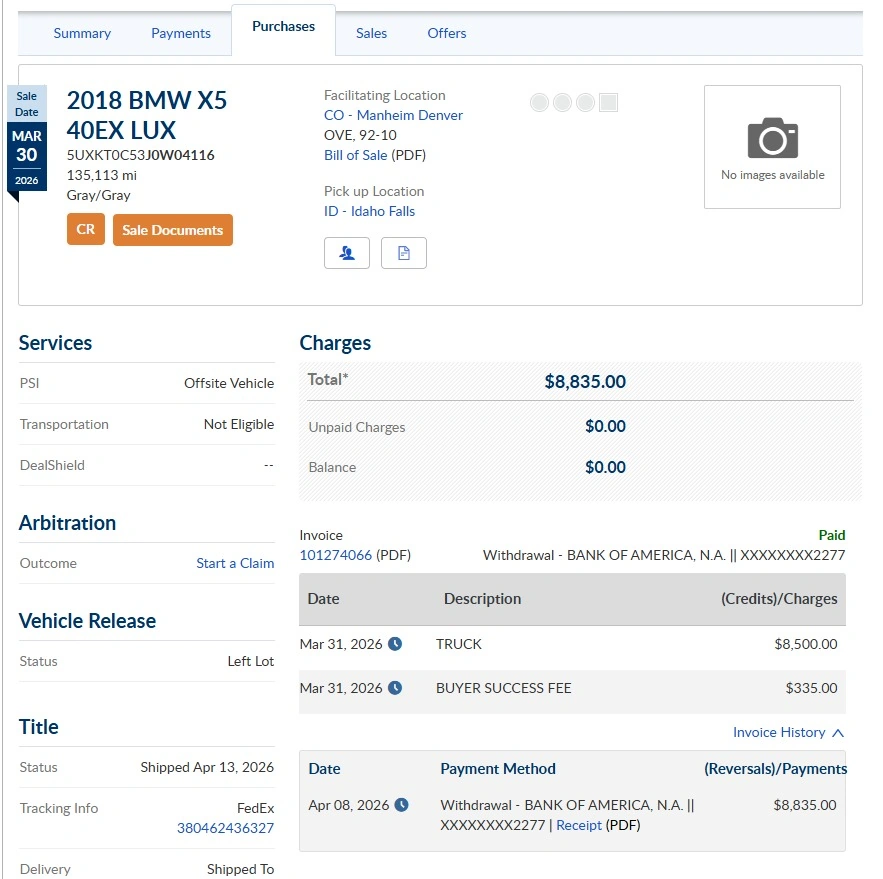883x879 pixels.
Task: Switch to the Summary tab
Action: (x=82, y=33)
